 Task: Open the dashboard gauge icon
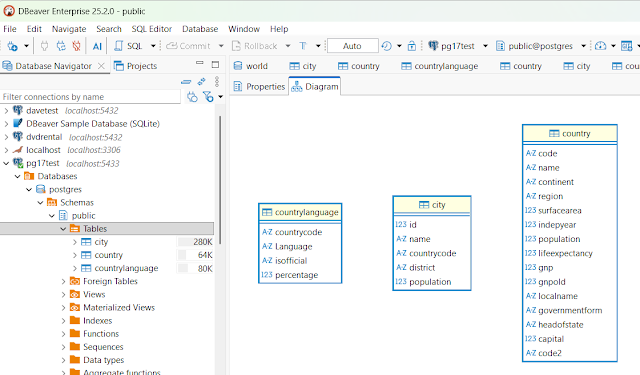(x=600, y=46)
